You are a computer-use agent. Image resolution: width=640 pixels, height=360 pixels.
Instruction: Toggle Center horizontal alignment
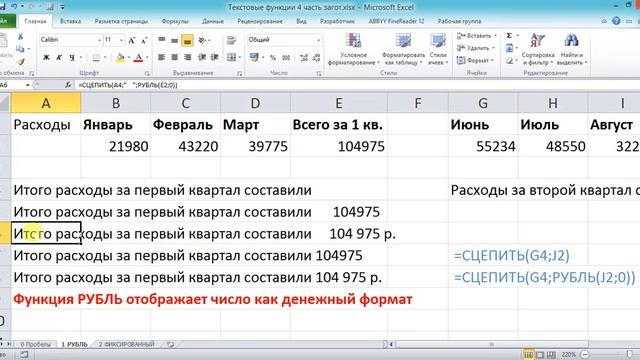(x=174, y=57)
